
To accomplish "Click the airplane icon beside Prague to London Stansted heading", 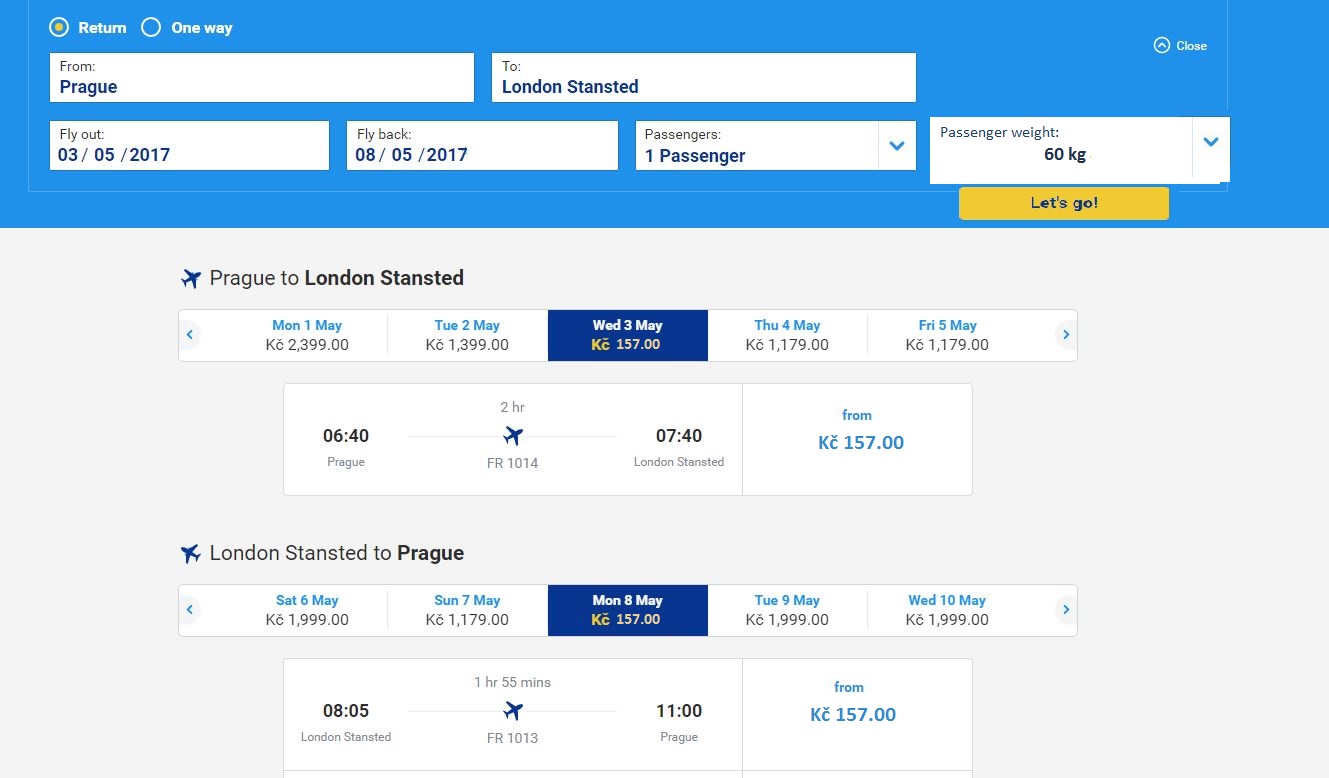I will click(x=190, y=277).
